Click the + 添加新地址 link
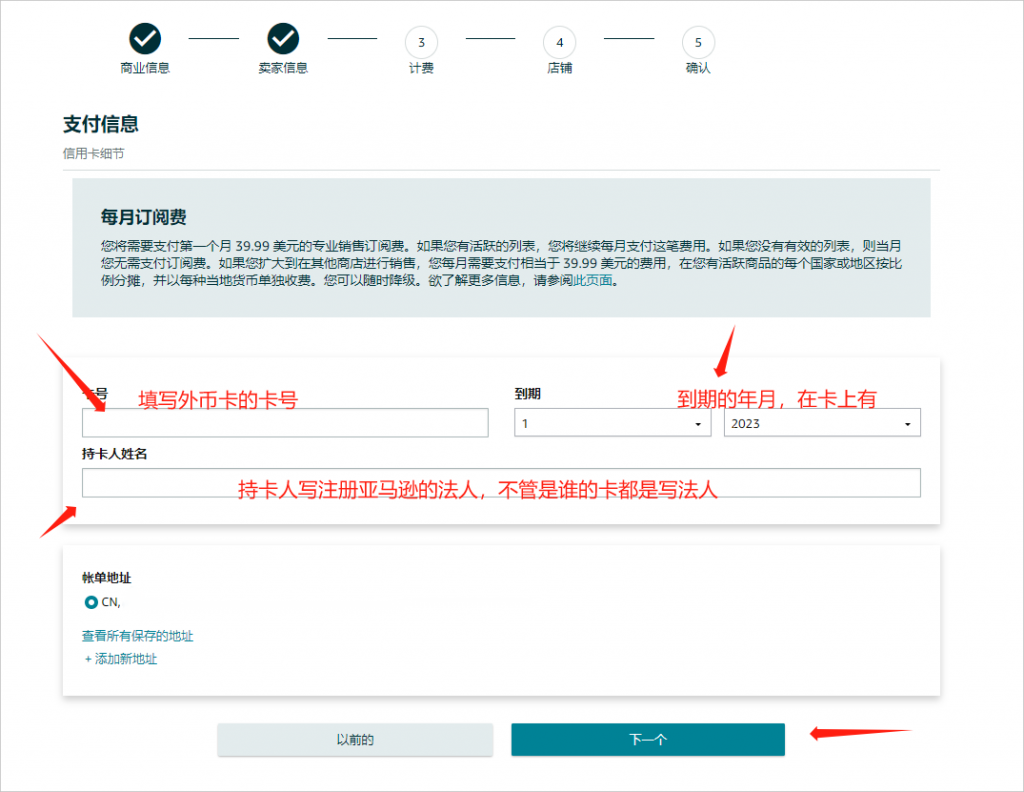 pyautogui.click(x=120, y=659)
